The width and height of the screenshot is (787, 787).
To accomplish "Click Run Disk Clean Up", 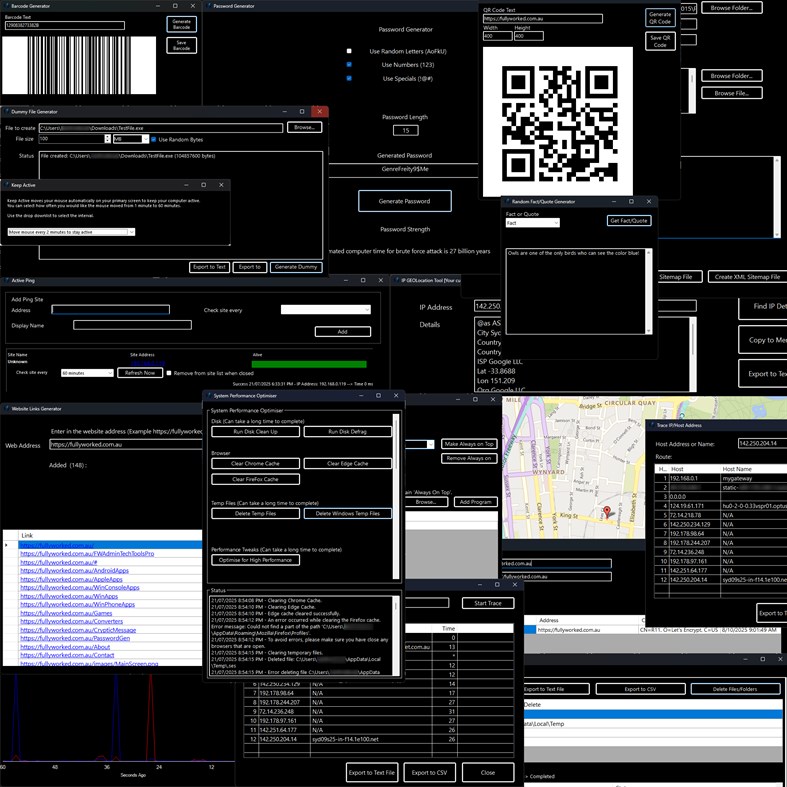I will pyautogui.click(x=255, y=432).
